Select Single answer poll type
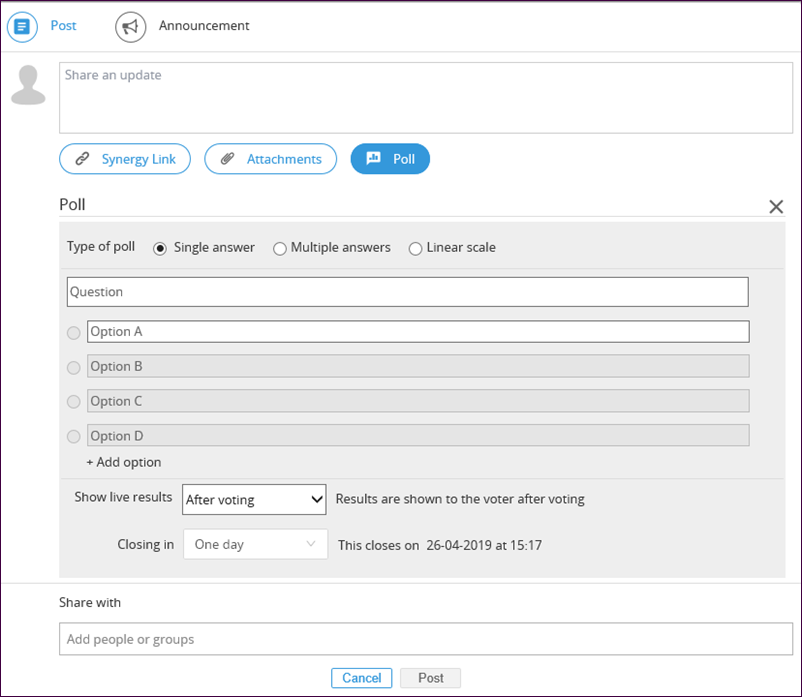802x697 pixels. [160, 249]
